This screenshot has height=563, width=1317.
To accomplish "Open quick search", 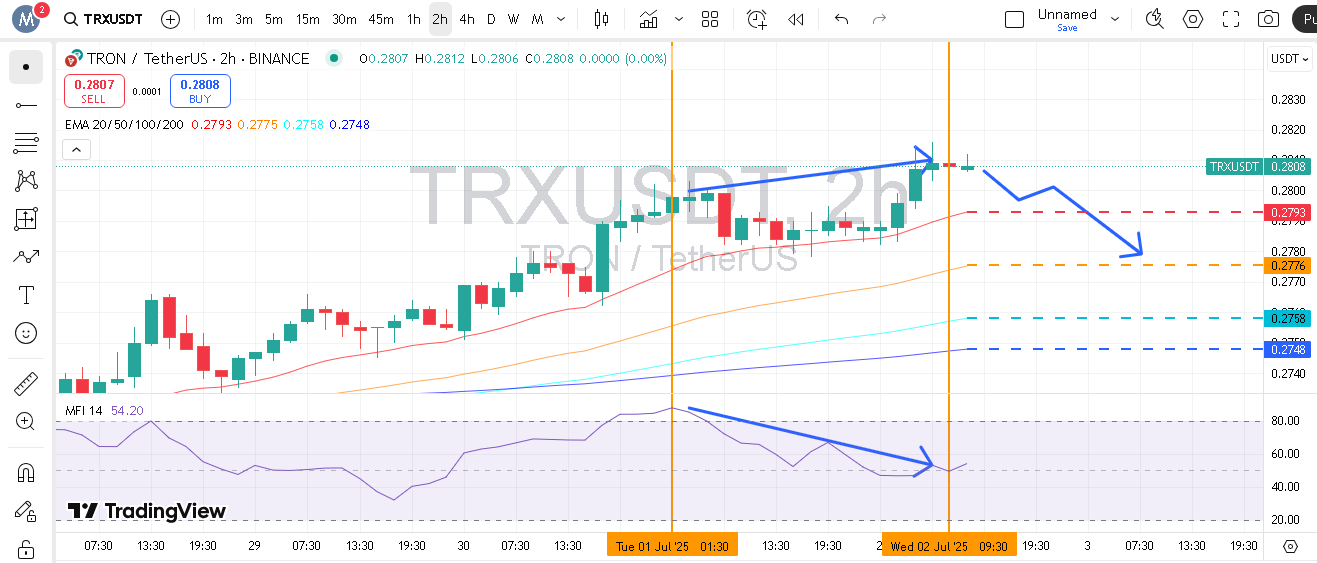I will (x=1155, y=19).
